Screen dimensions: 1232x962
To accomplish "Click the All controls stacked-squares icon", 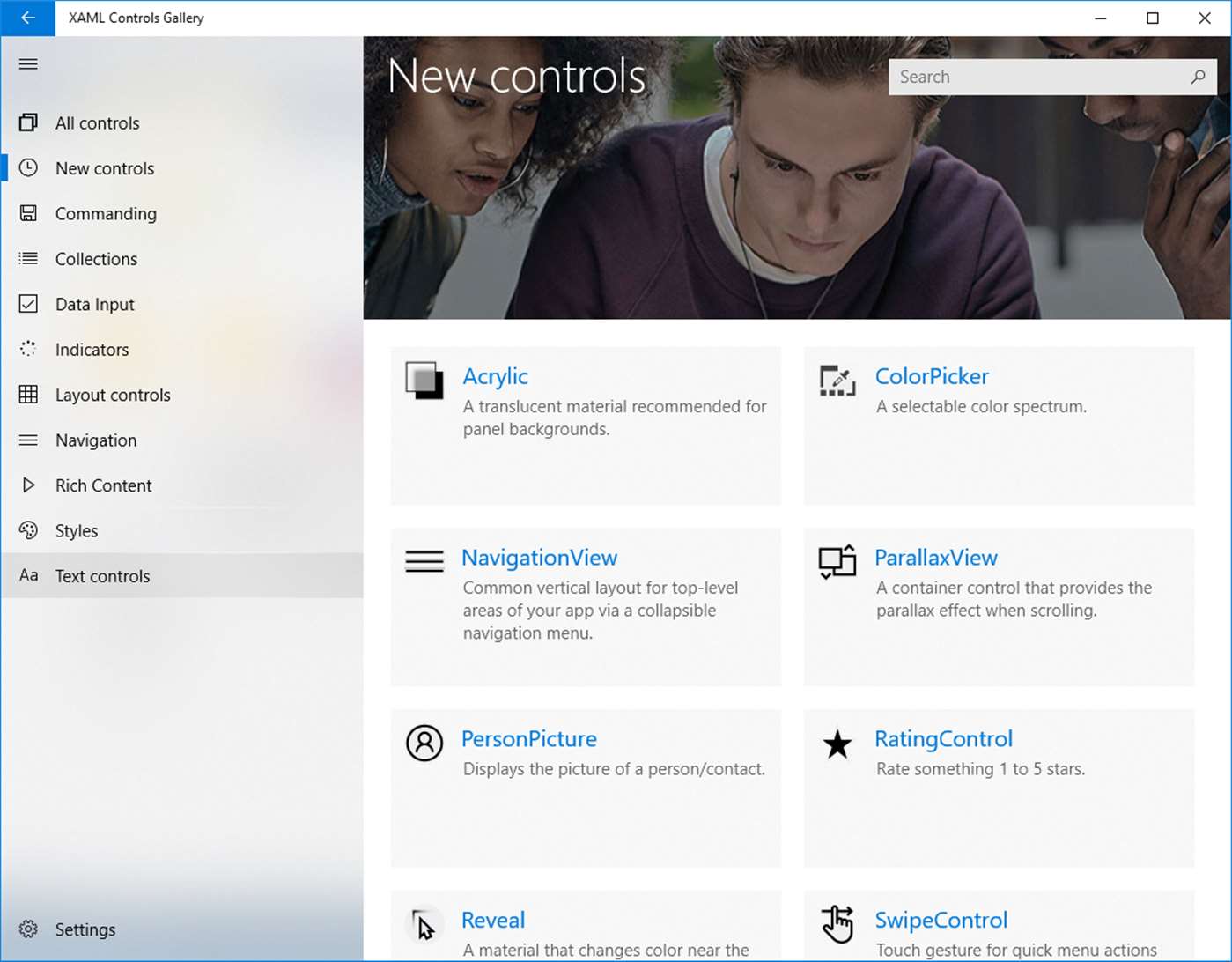I will (x=28, y=122).
